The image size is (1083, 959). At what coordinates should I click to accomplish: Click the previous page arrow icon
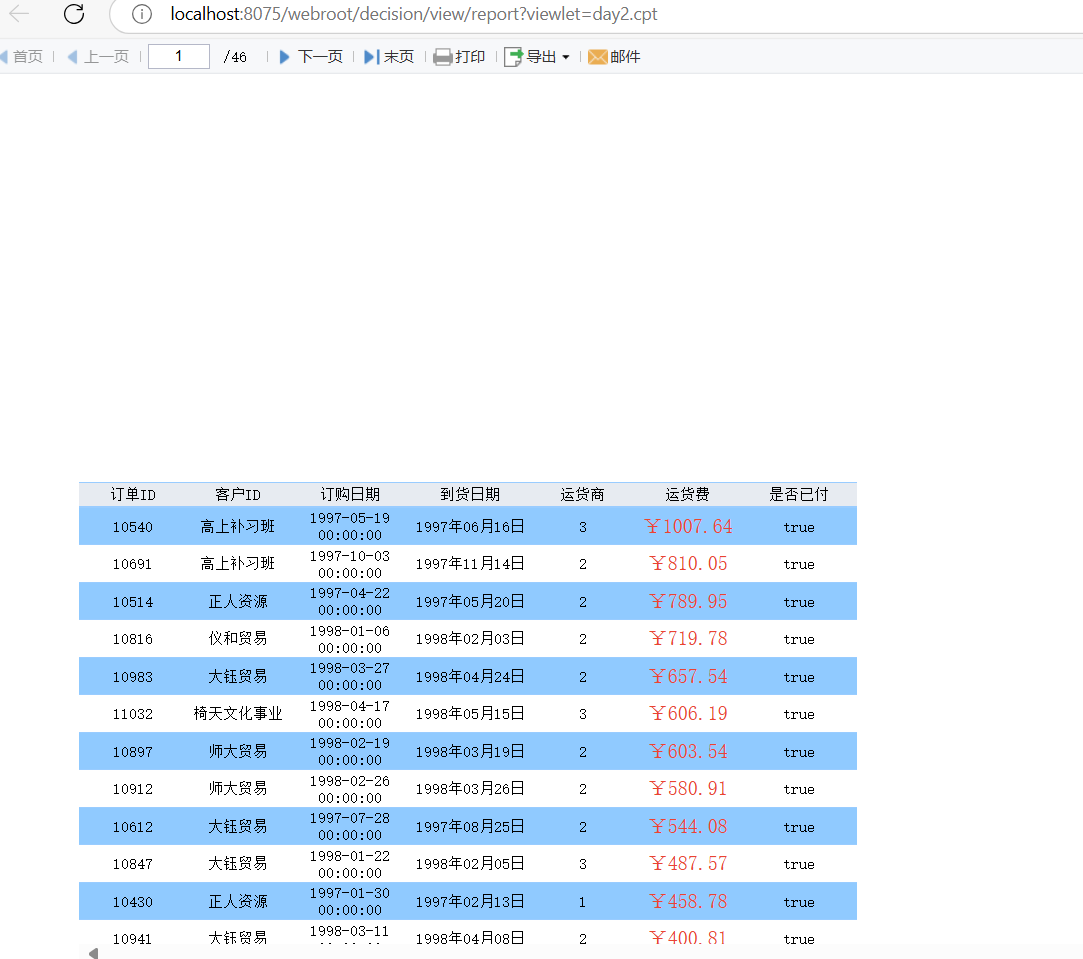coord(73,57)
